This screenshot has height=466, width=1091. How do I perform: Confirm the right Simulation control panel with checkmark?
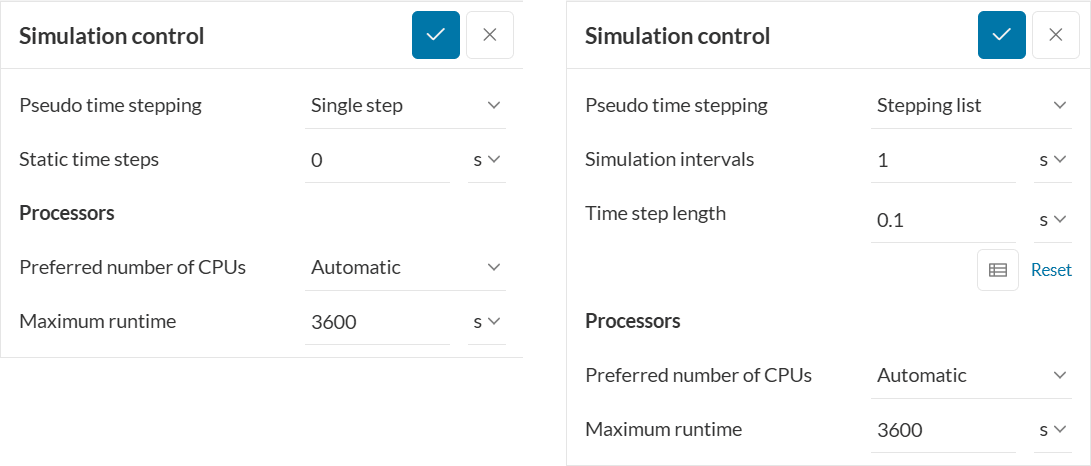tap(1002, 35)
